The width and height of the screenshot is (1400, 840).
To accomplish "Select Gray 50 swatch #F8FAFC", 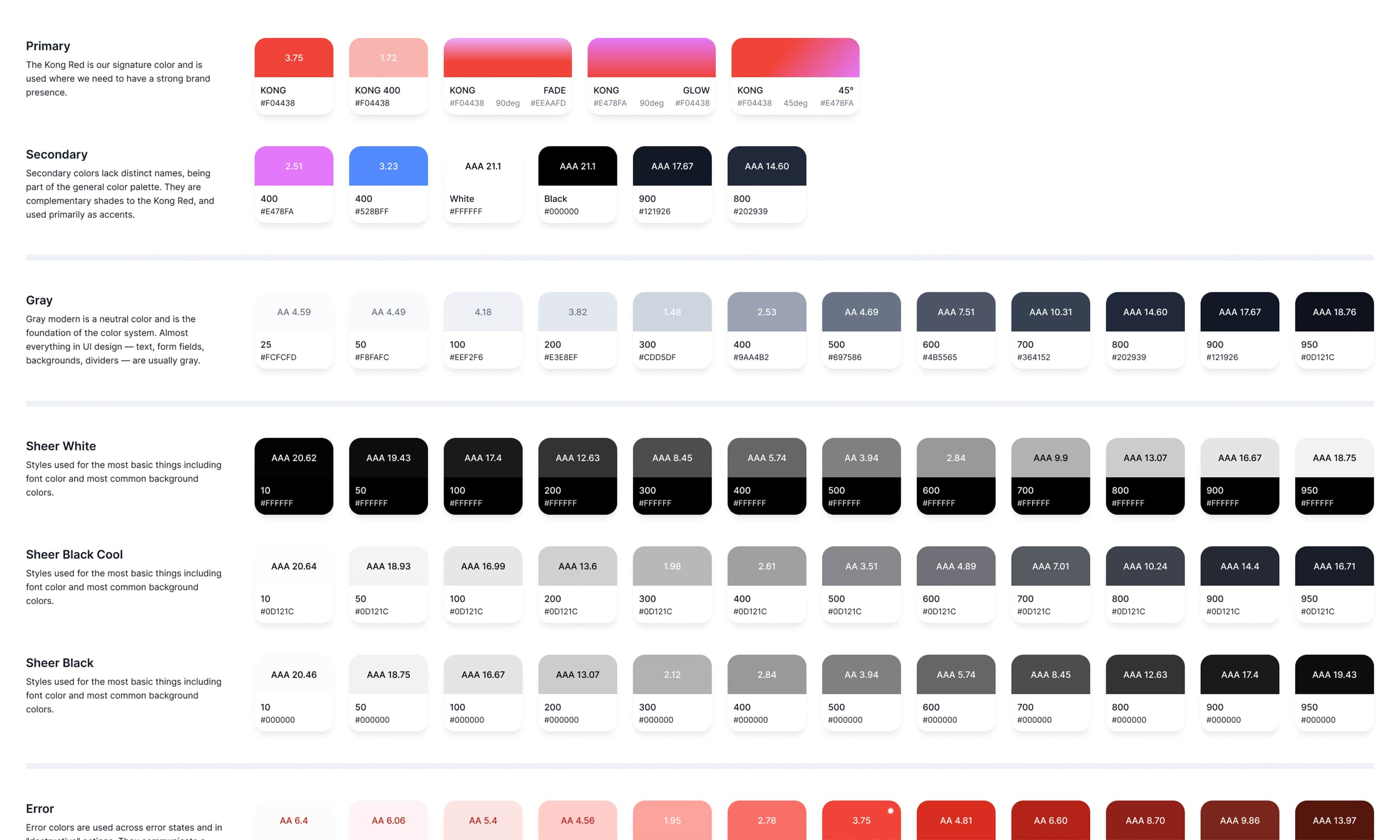I will (x=388, y=330).
